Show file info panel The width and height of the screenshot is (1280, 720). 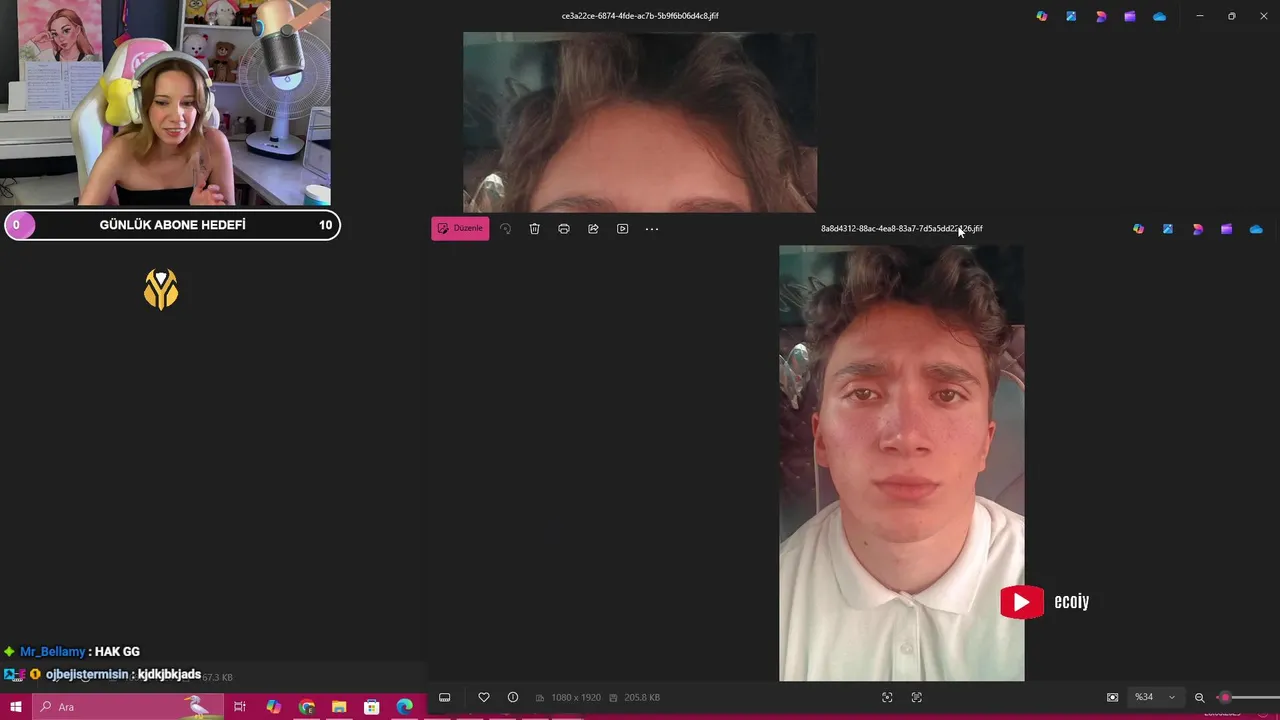coord(513,697)
